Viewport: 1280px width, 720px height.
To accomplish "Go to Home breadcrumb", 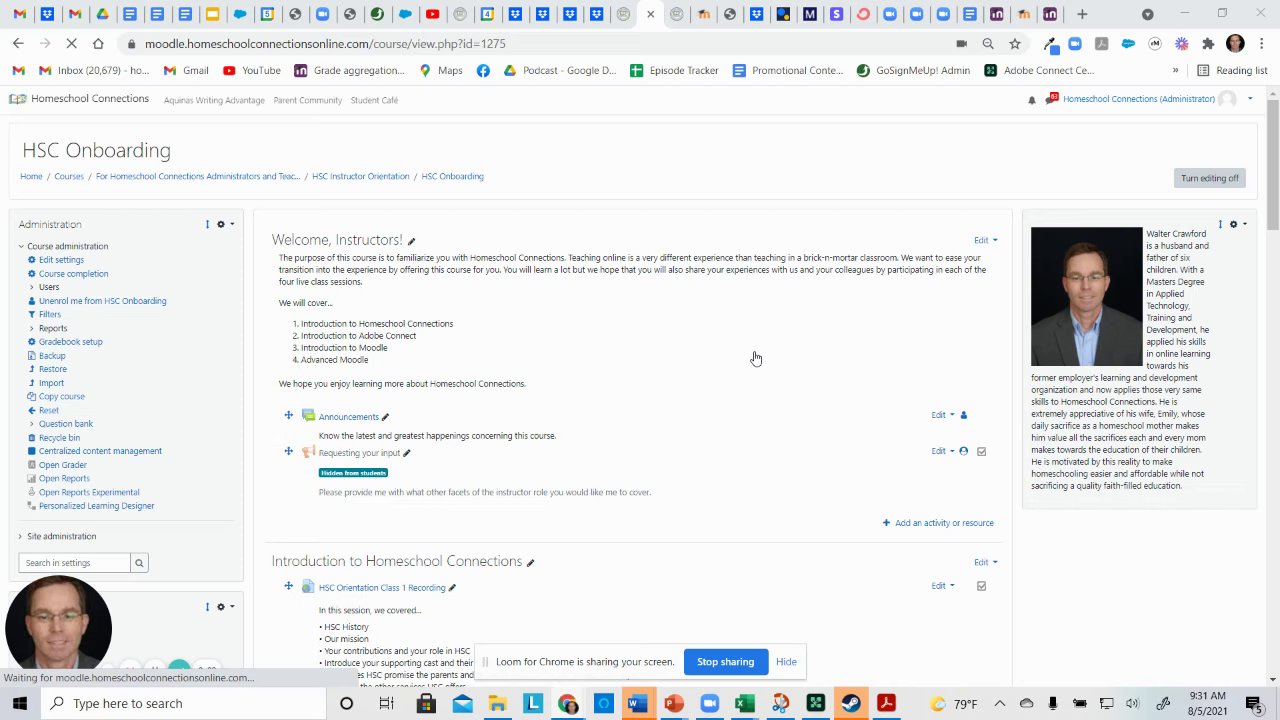I will click(31, 176).
